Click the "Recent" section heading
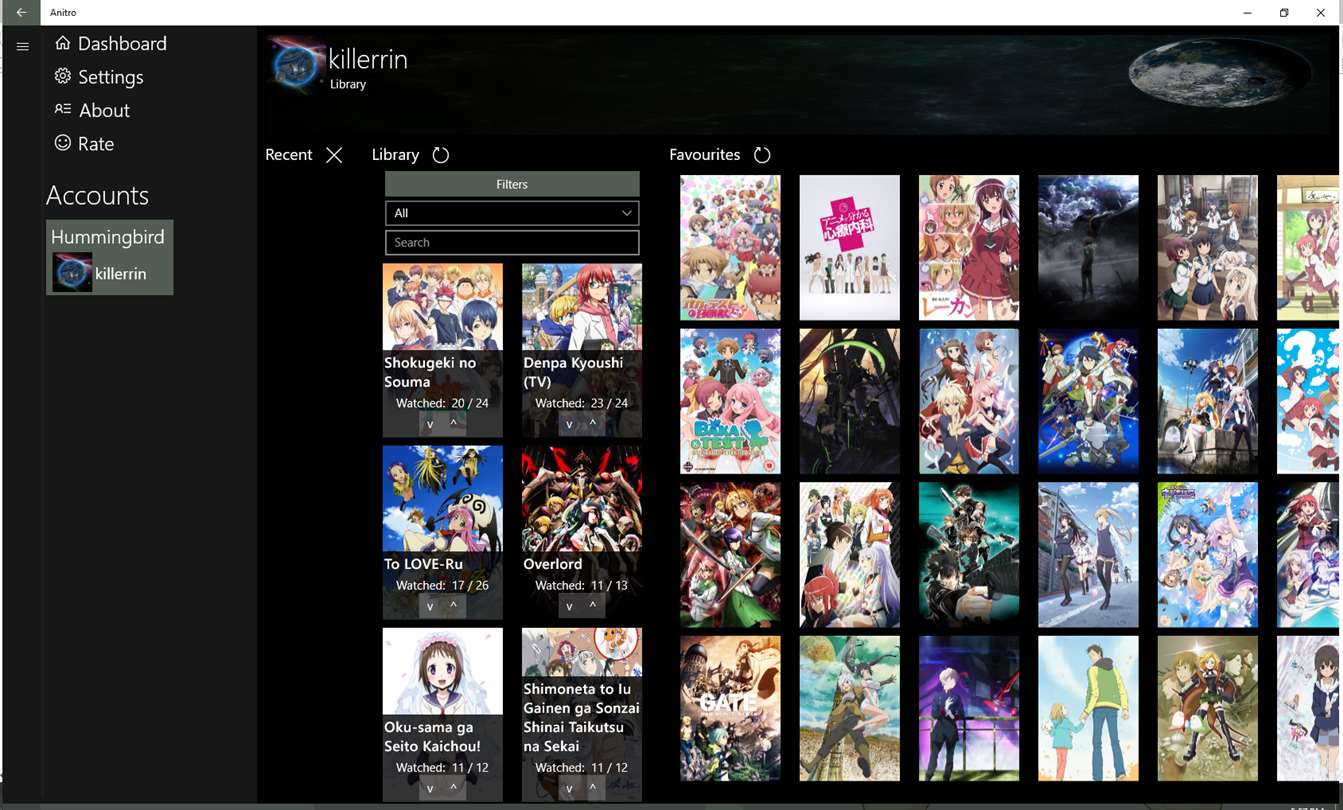This screenshot has width=1343, height=810. tap(289, 155)
